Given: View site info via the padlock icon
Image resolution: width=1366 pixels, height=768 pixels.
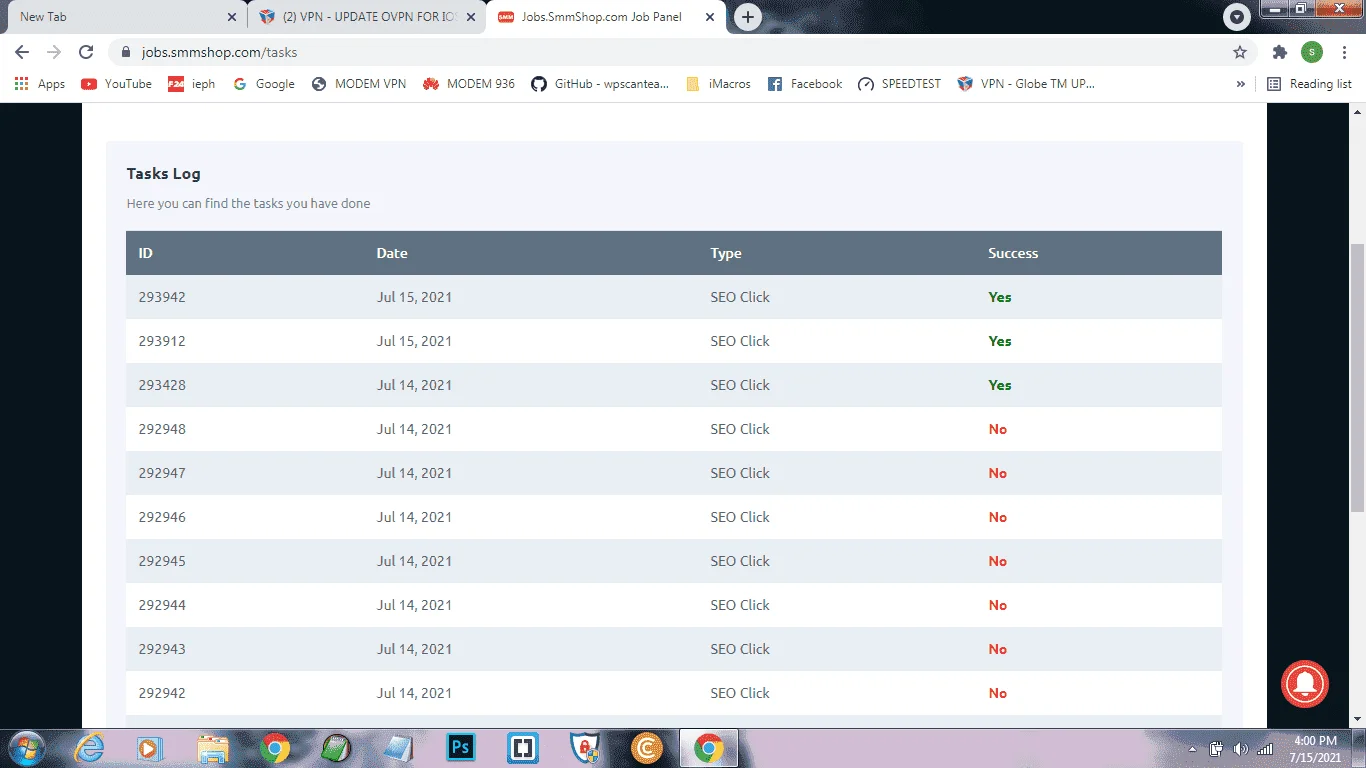Looking at the screenshot, I should (x=126, y=52).
